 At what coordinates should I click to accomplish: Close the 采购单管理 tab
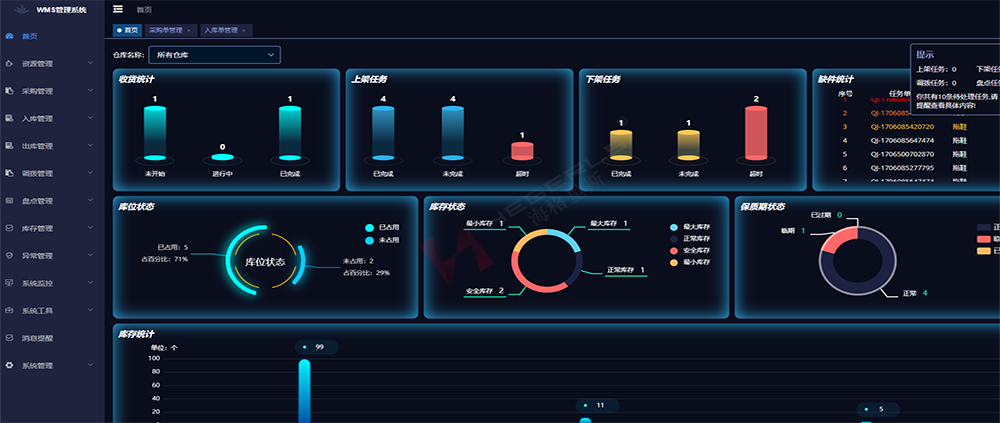tap(189, 31)
